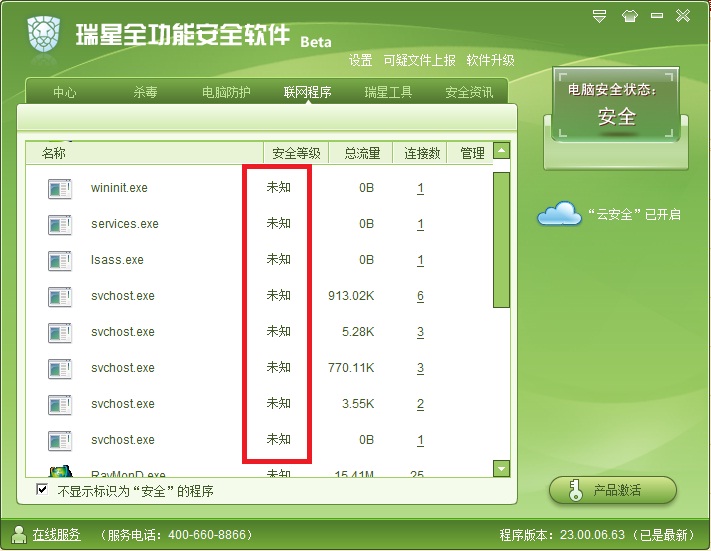
Task: Open the 安全资讯 tab
Action: [x=469, y=93]
